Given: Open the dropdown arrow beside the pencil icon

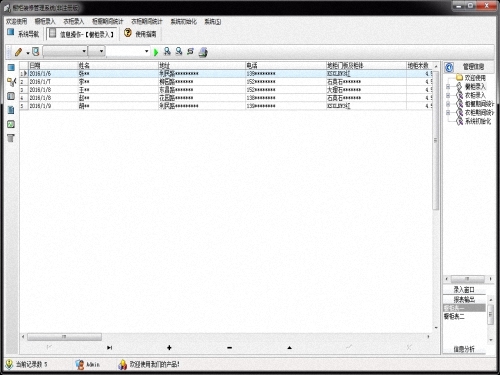Looking at the screenshot, I should tap(28, 53).
